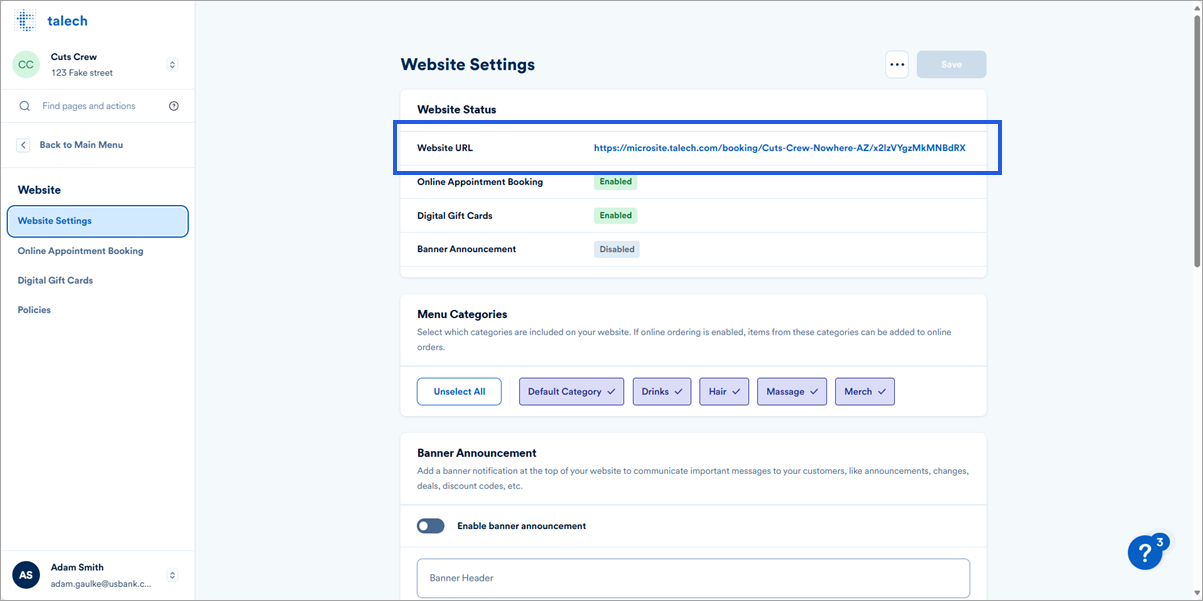This screenshot has height=601, width=1203.
Task: Click the Unselect All button
Action: pos(459,391)
